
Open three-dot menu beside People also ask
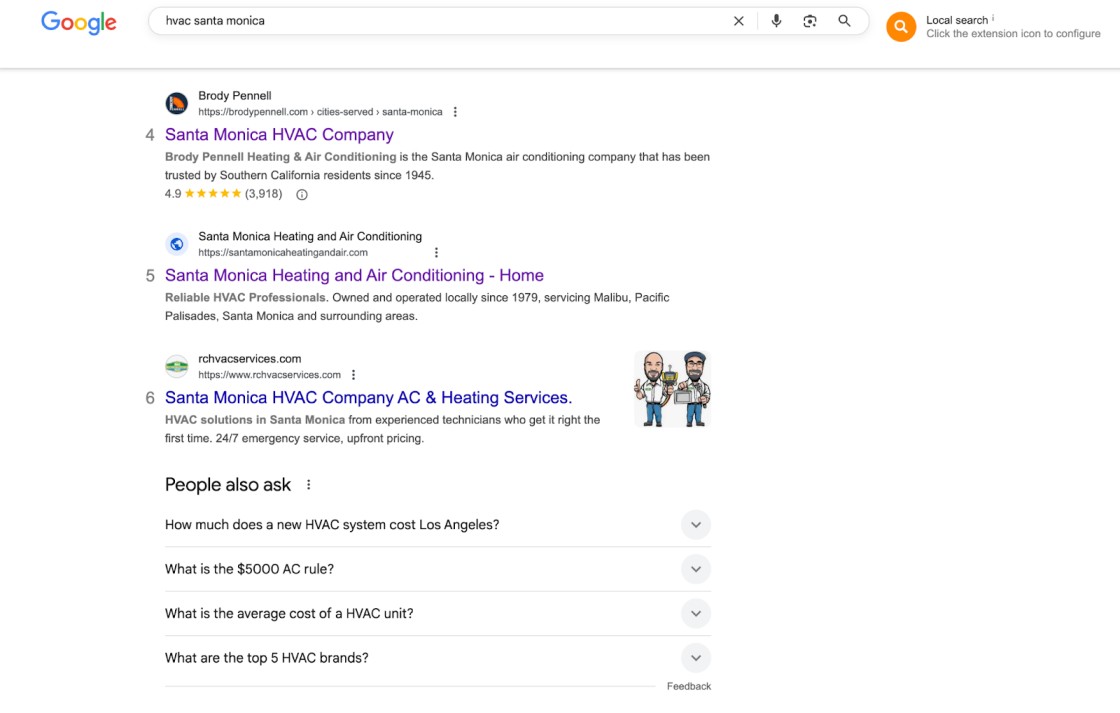309,484
